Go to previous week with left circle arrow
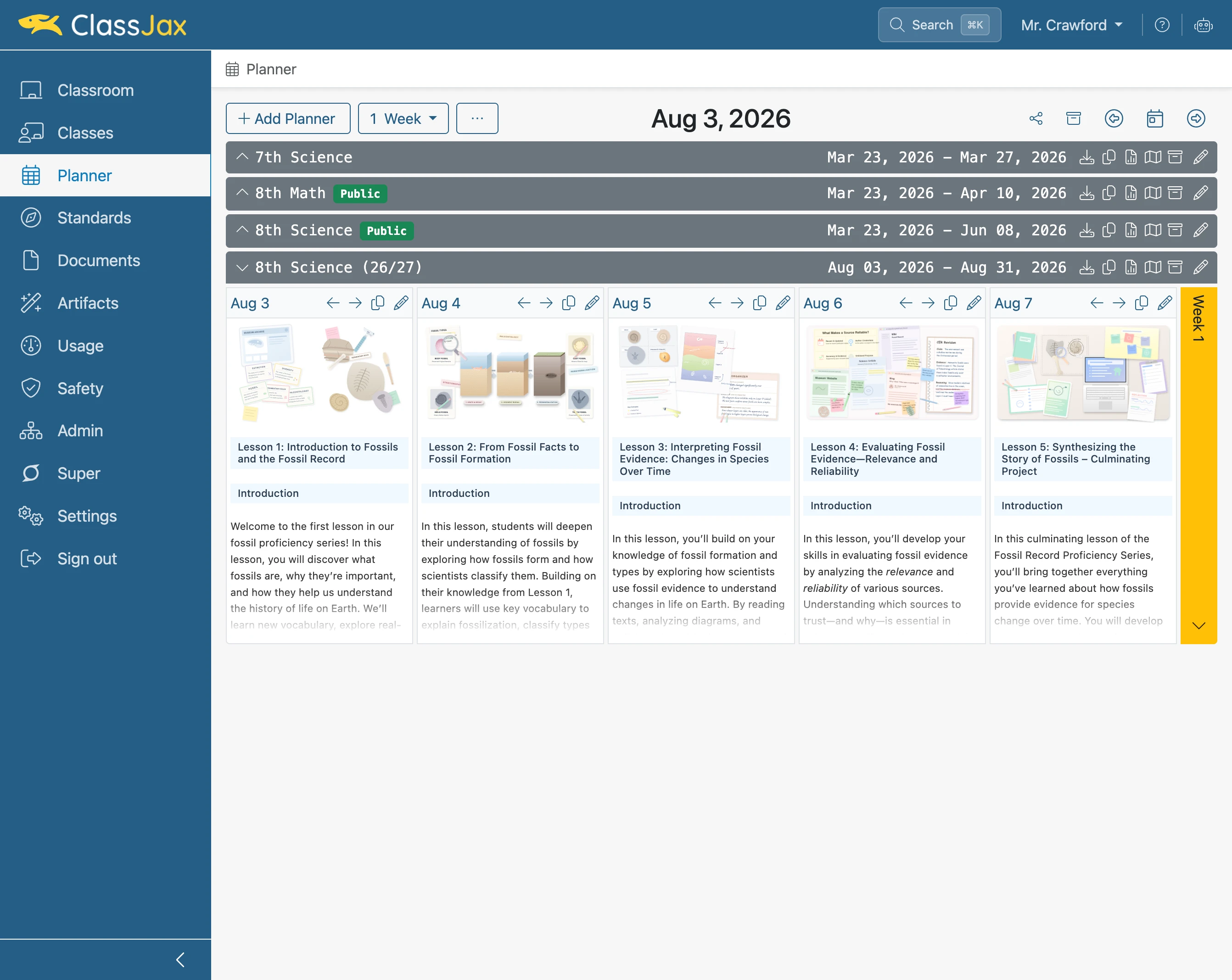This screenshot has width=1232, height=980. [1114, 118]
